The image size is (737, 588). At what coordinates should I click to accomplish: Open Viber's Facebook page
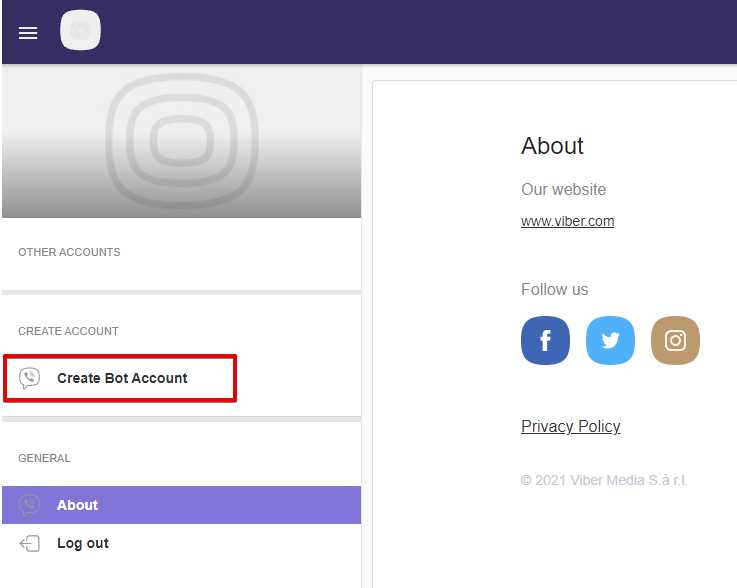(545, 340)
